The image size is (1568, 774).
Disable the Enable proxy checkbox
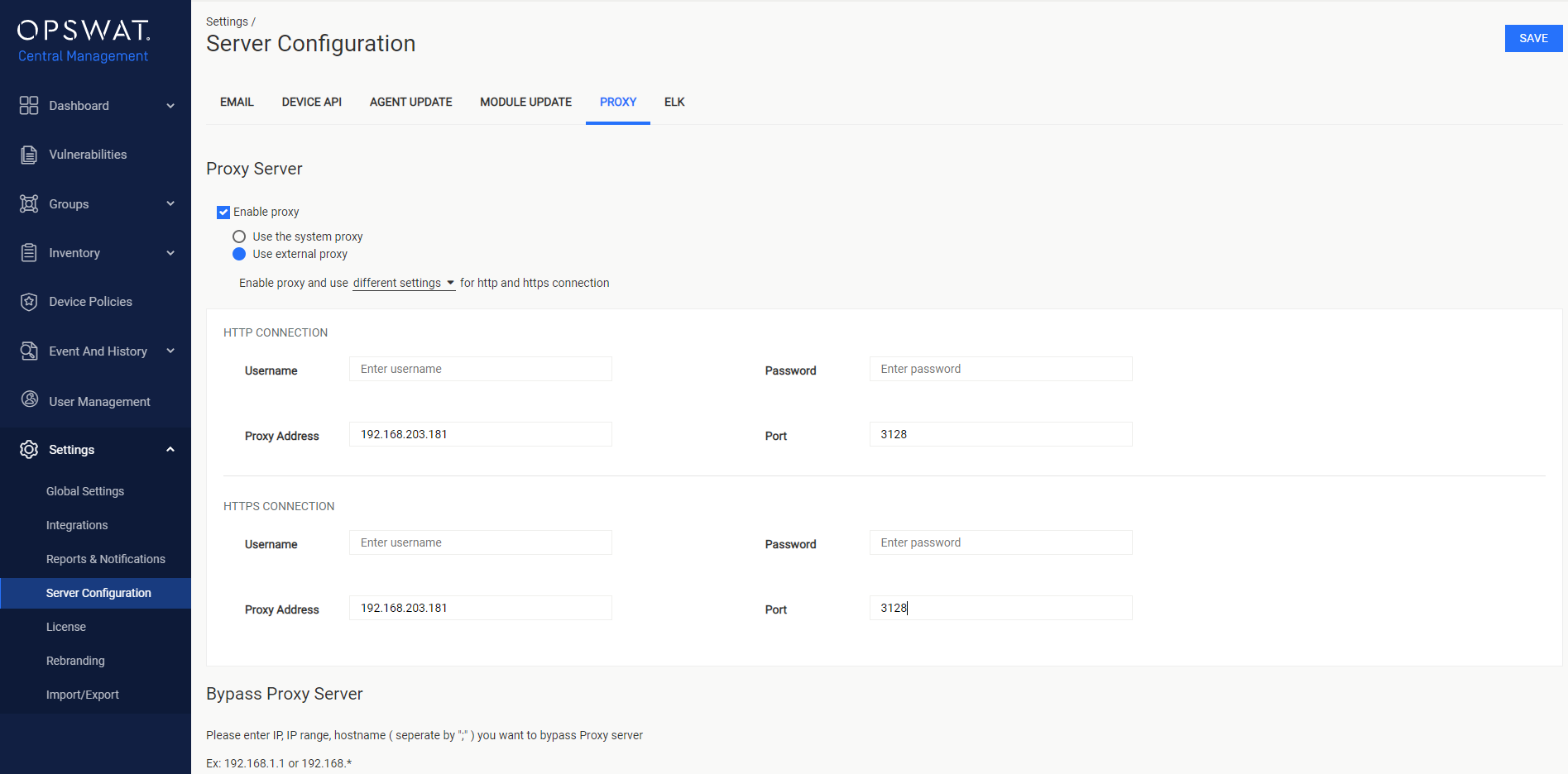coord(223,212)
